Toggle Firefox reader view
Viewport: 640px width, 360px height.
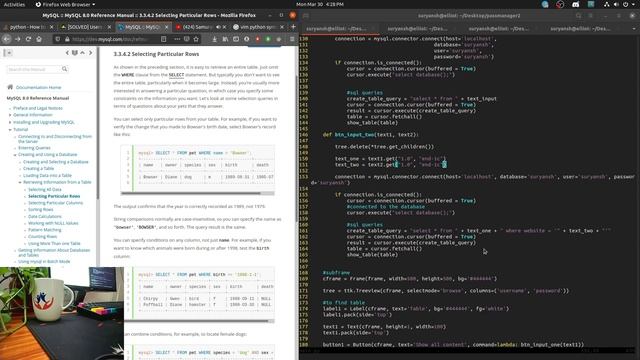point(163,39)
